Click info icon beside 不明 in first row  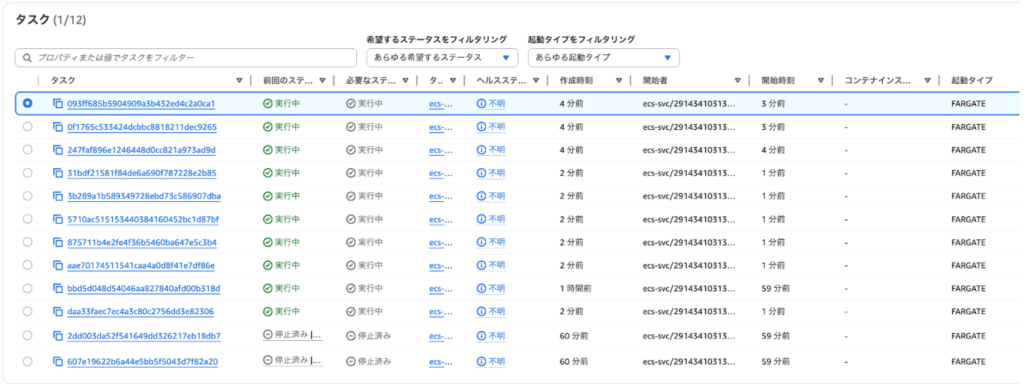[481, 103]
